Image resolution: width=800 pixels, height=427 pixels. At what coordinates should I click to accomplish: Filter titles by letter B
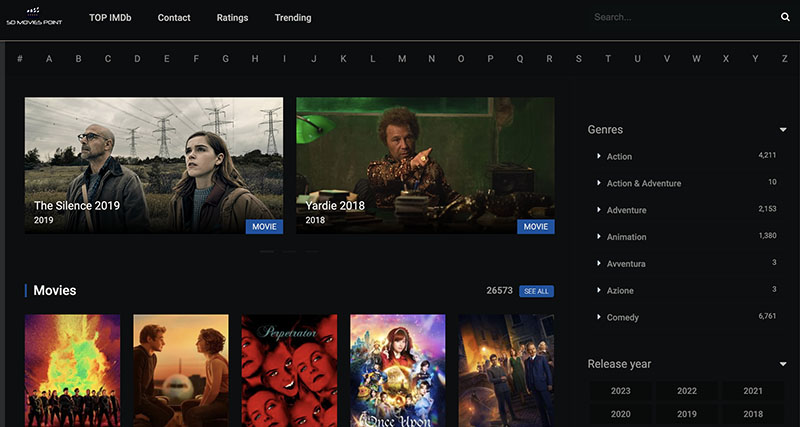click(x=79, y=59)
